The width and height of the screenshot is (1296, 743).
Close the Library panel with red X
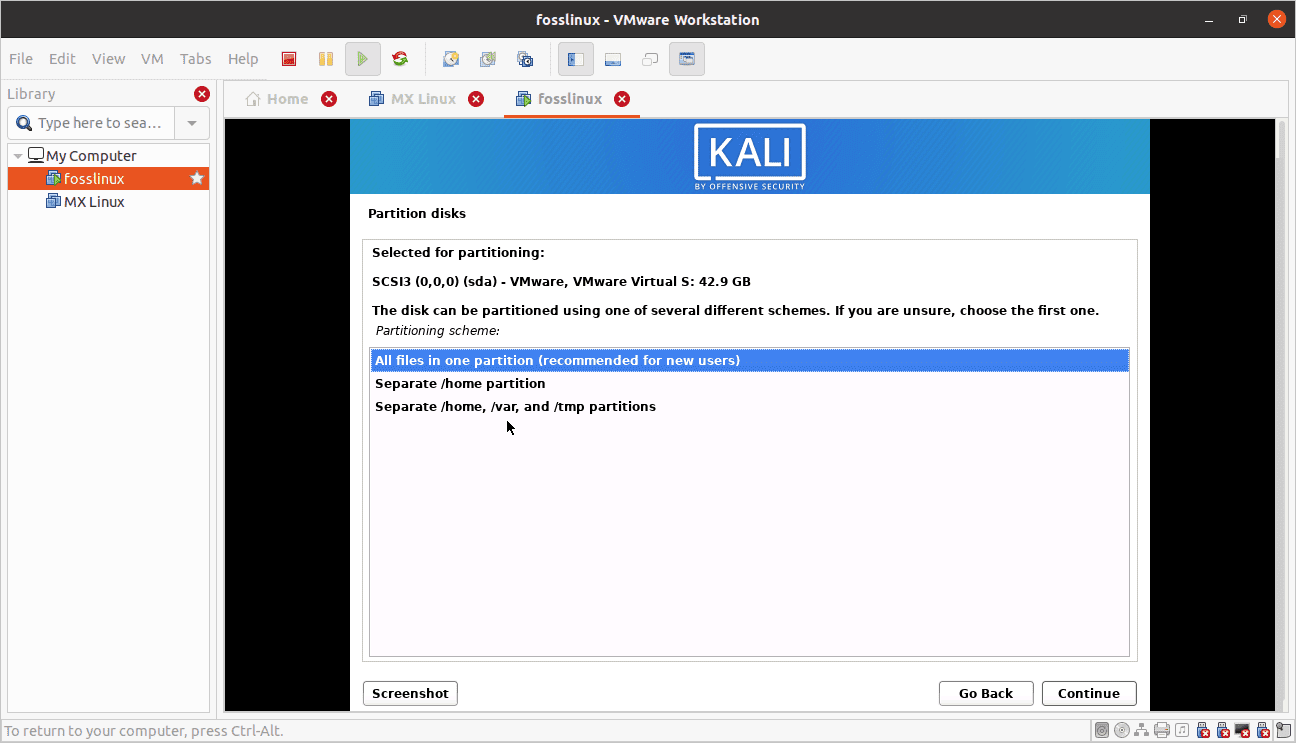point(202,94)
